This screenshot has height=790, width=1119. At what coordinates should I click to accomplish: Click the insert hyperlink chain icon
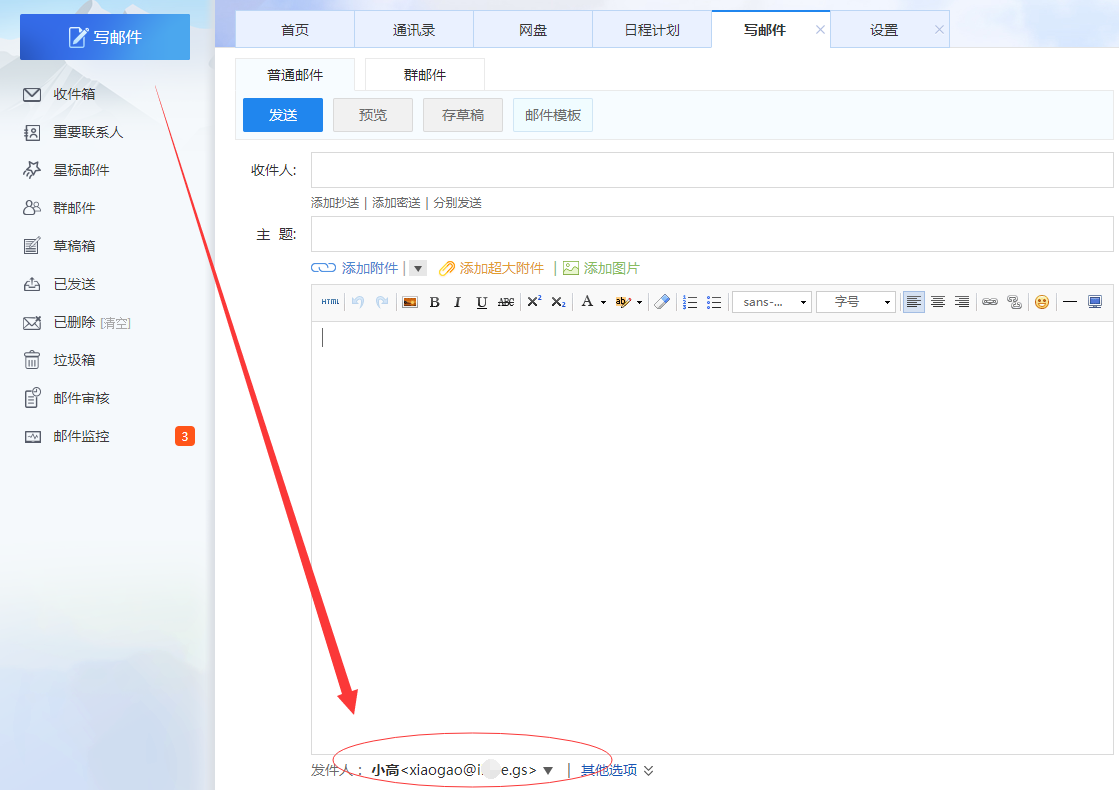tap(989, 302)
